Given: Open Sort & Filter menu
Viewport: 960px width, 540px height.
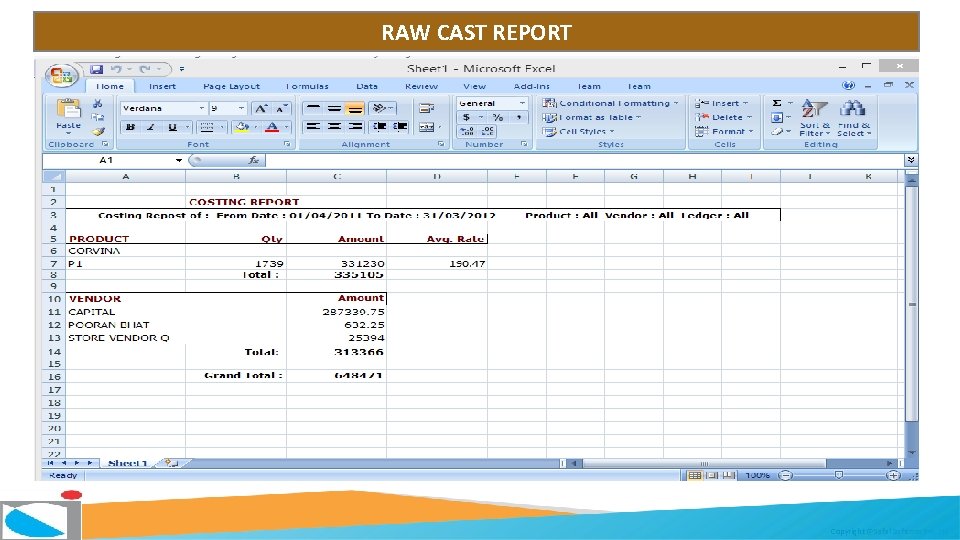Looking at the screenshot, I should click(x=814, y=118).
